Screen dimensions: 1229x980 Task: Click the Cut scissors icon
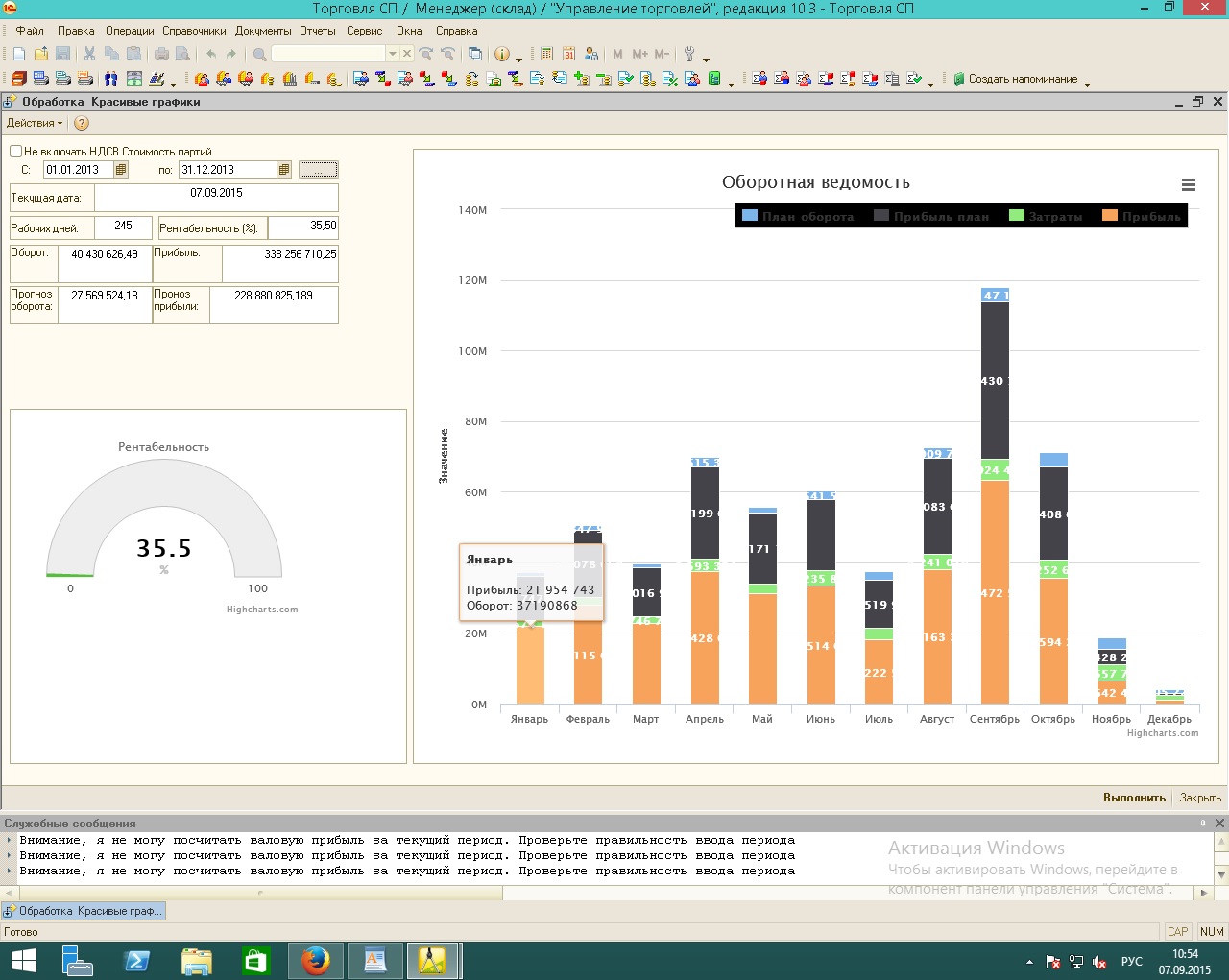(x=89, y=54)
